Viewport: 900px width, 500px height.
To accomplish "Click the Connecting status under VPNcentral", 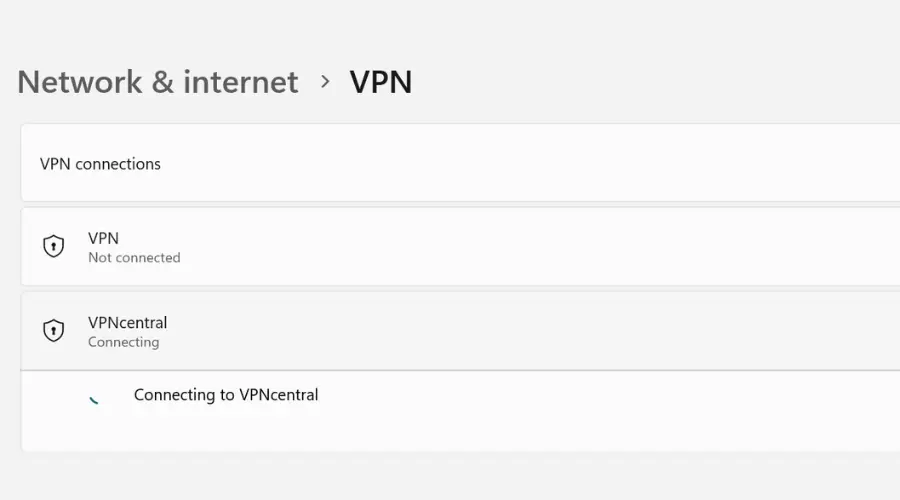I will point(123,342).
